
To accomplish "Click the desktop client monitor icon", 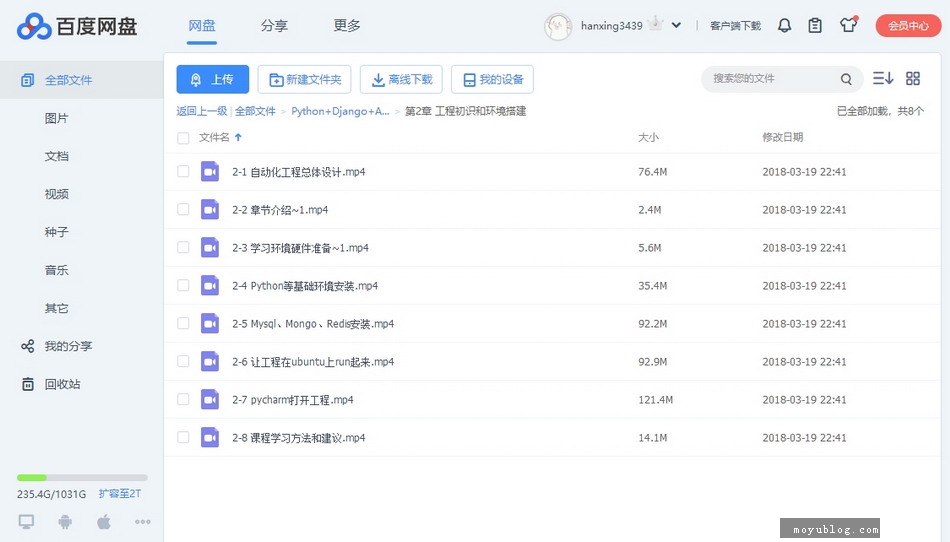I will click(x=26, y=521).
